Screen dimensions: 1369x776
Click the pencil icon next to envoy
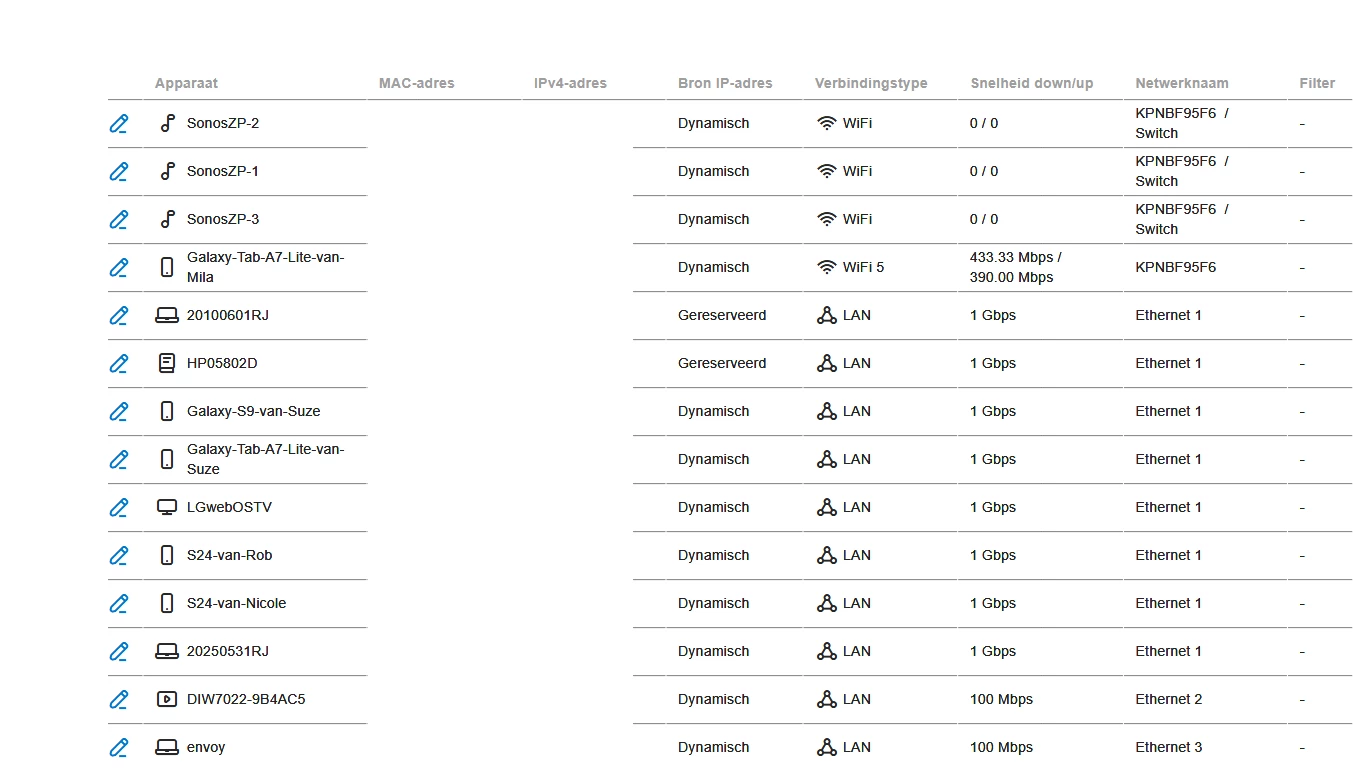point(119,747)
